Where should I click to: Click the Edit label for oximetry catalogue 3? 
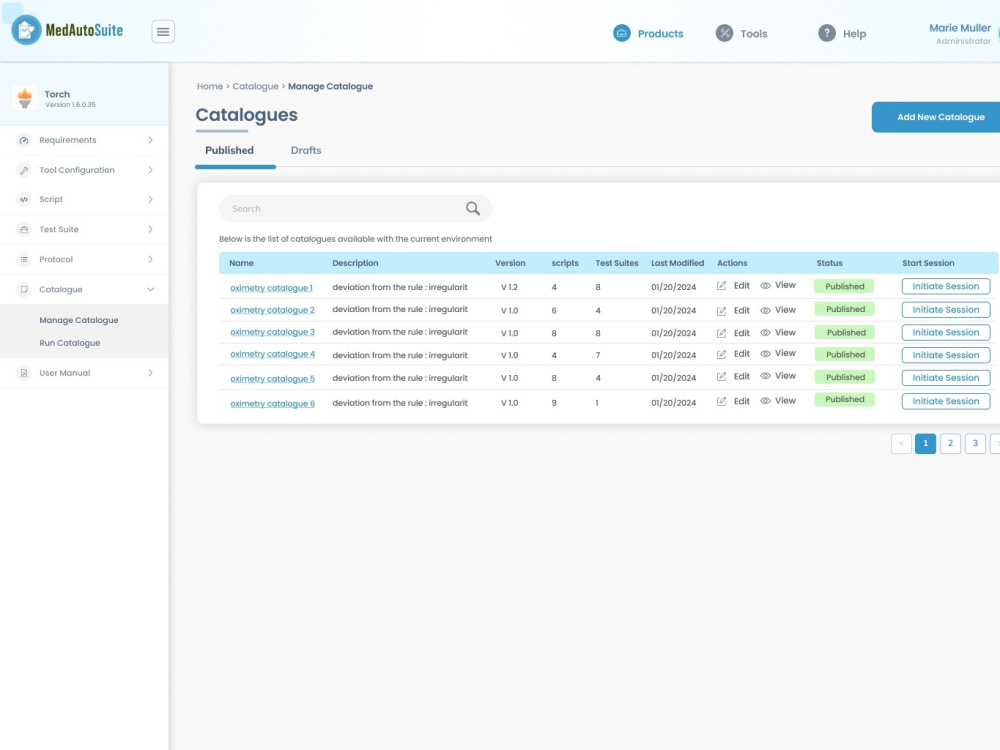[x=742, y=333]
